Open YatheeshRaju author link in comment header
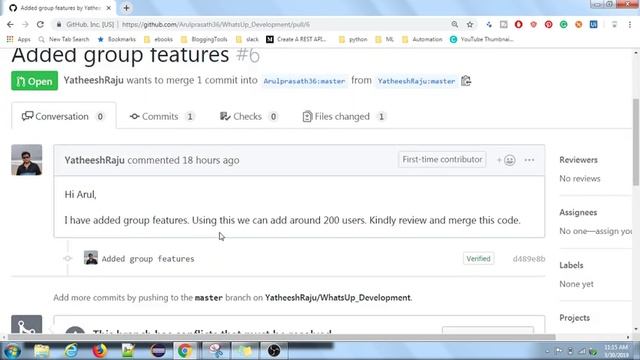Image resolution: width=640 pixels, height=360 pixels. coord(94,160)
